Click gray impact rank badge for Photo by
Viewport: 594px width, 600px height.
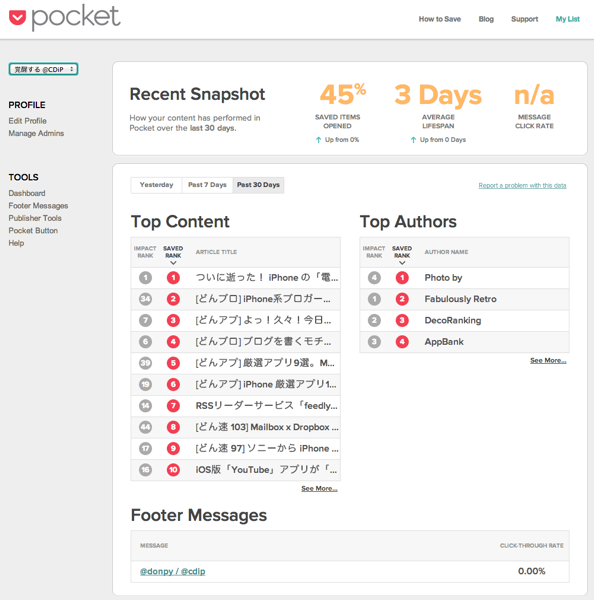(374, 278)
